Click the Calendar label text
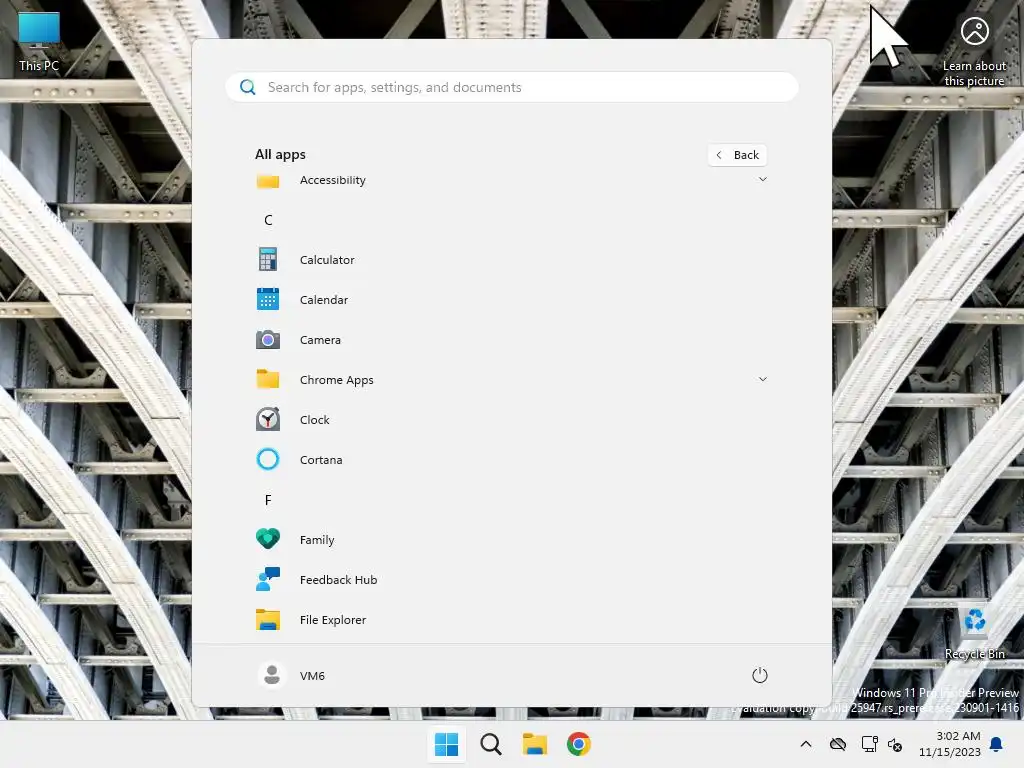This screenshot has height=768, width=1024. tap(324, 300)
